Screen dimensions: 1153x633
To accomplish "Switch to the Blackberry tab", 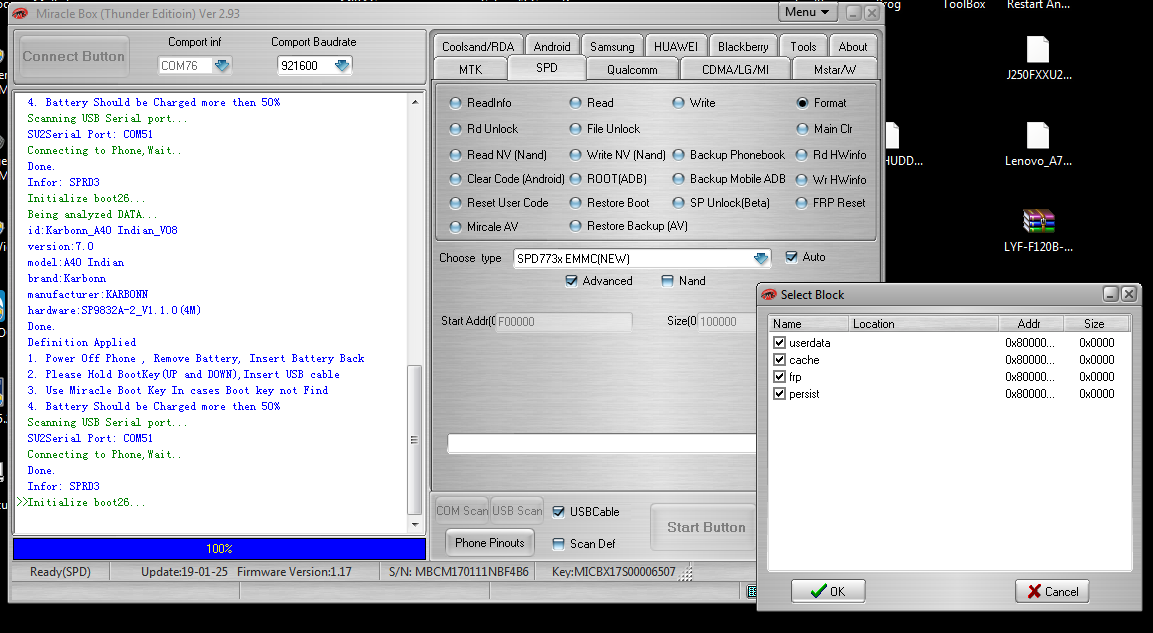I will tap(743, 46).
